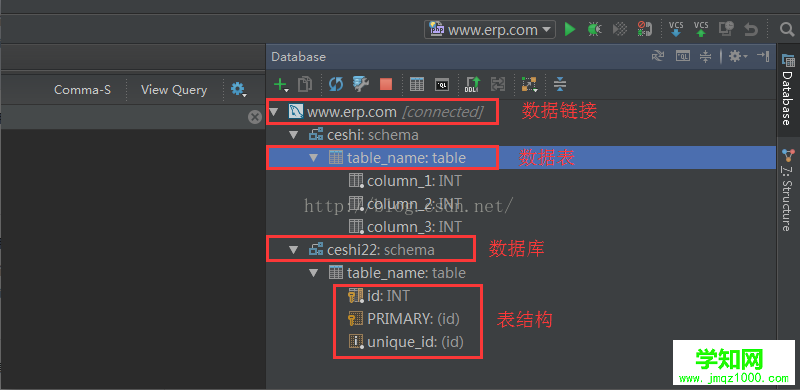Click the DDL export green arrow icon

tap(472, 84)
